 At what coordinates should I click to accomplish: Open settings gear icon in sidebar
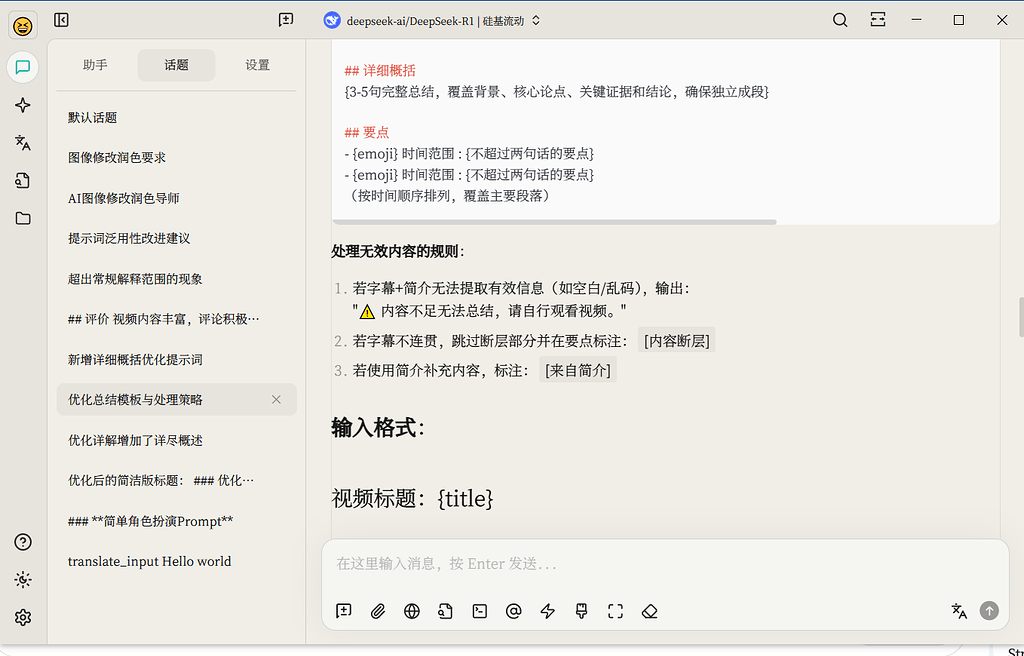point(23,617)
